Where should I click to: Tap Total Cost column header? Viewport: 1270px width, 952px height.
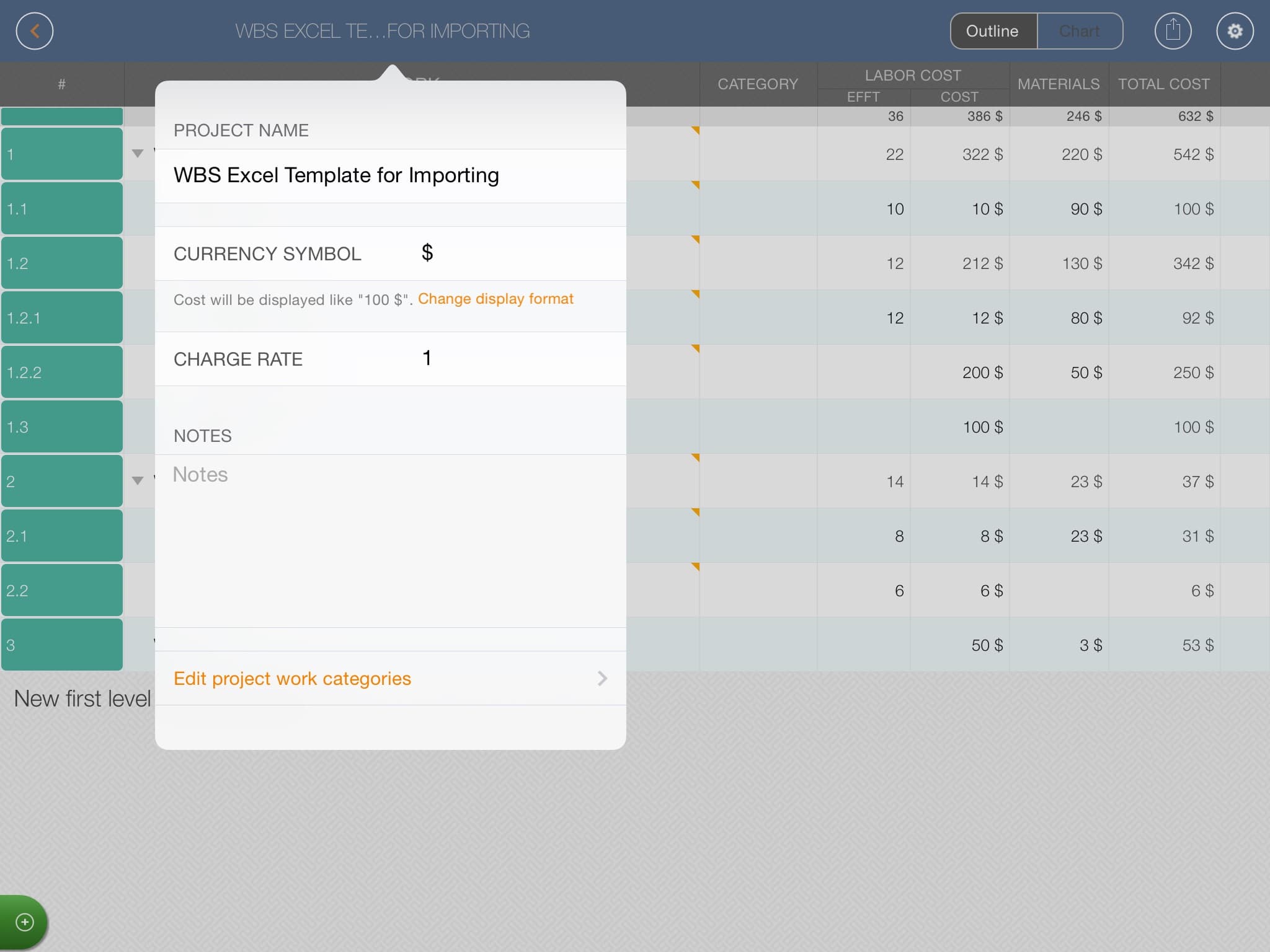pyautogui.click(x=1163, y=84)
